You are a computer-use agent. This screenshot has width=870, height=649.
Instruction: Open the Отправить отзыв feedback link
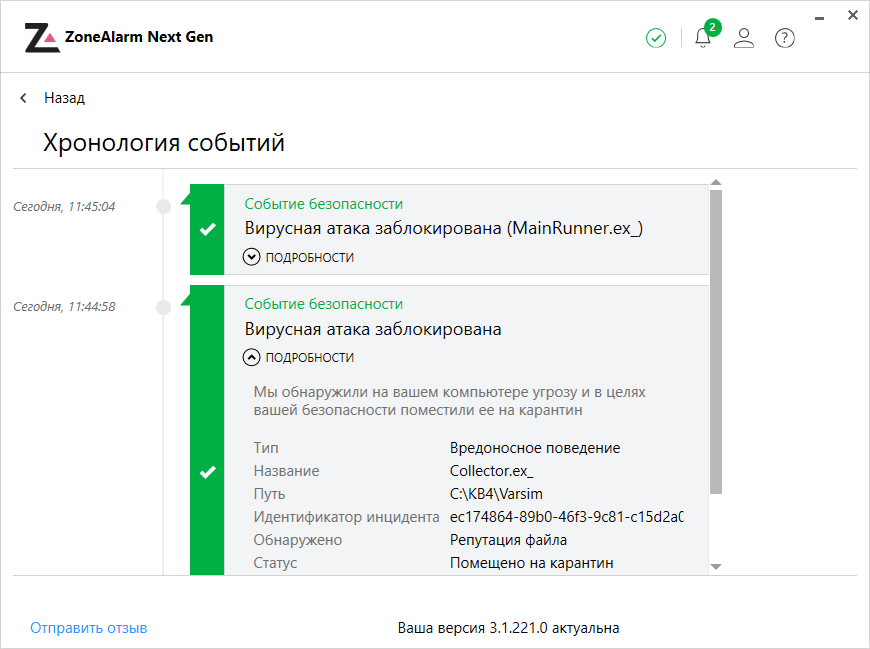[x=89, y=628]
